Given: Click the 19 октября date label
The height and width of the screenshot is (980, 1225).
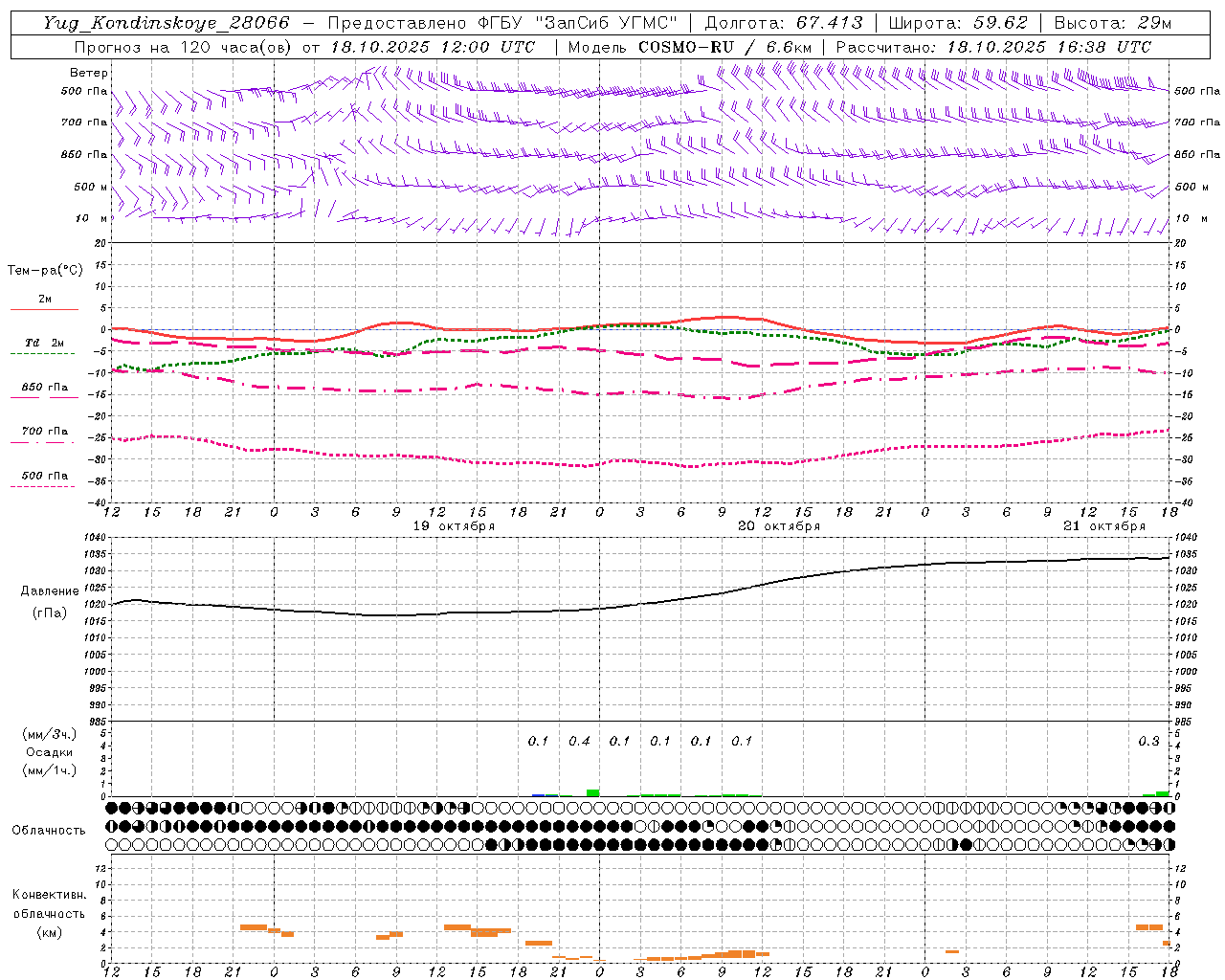Looking at the screenshot, I should 454,526.
